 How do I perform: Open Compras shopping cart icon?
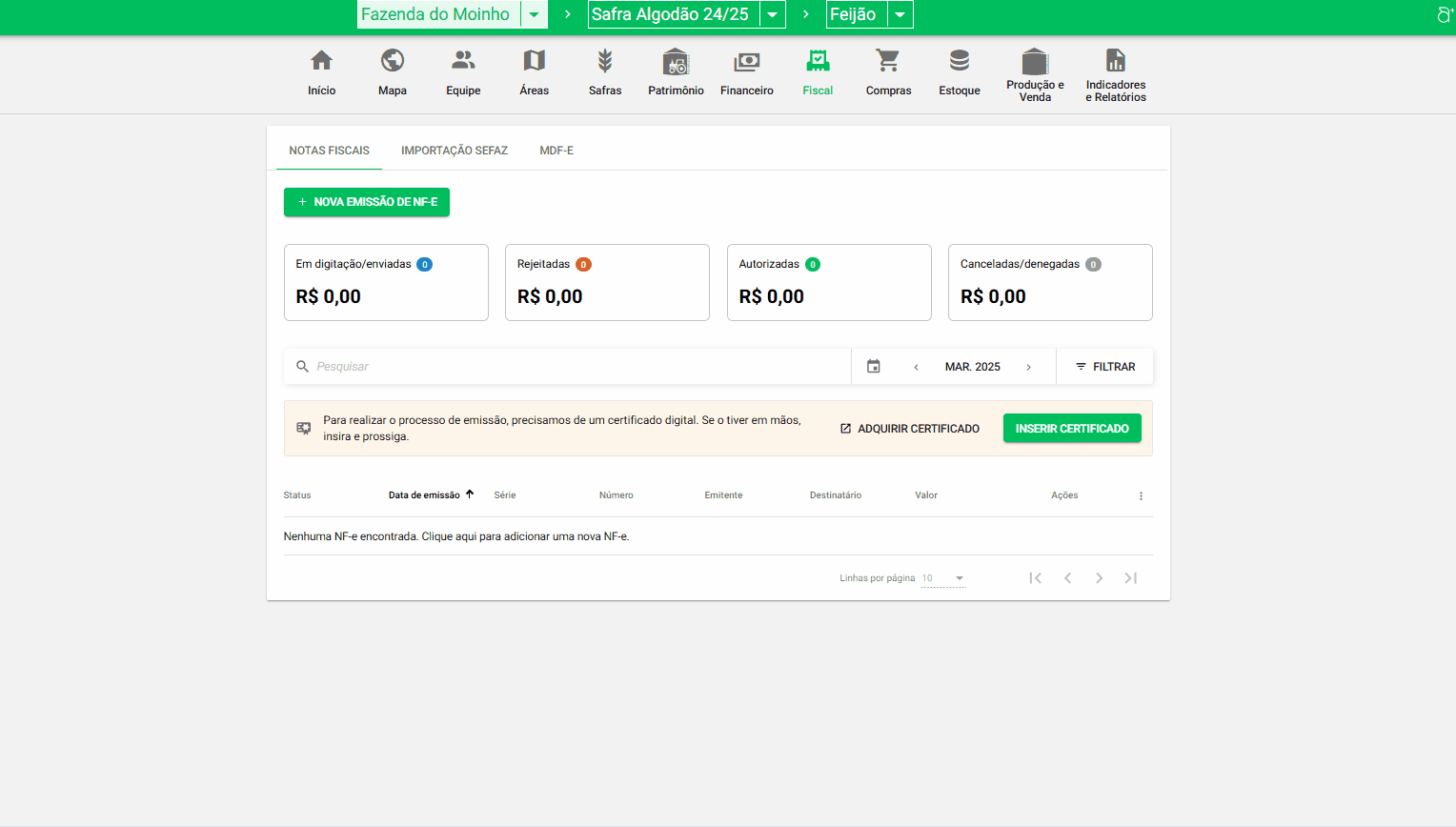click(x=888, y=61)
